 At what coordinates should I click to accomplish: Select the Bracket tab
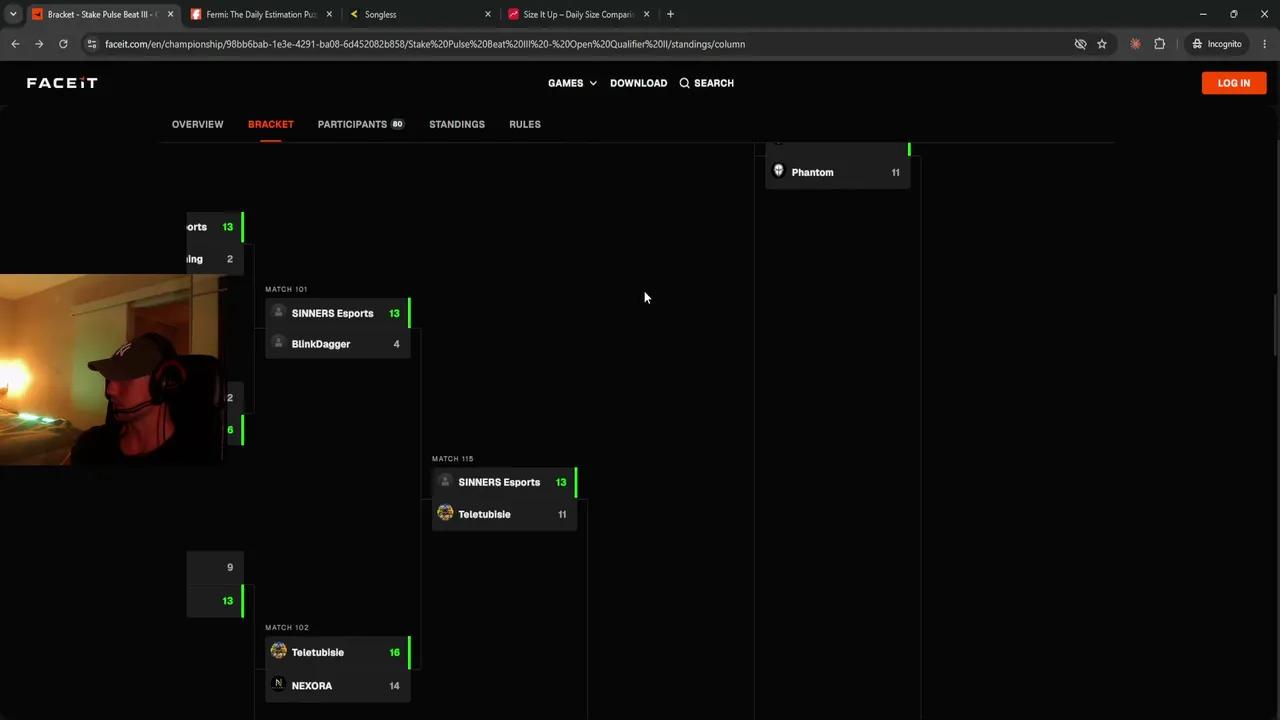coord(270,124)
